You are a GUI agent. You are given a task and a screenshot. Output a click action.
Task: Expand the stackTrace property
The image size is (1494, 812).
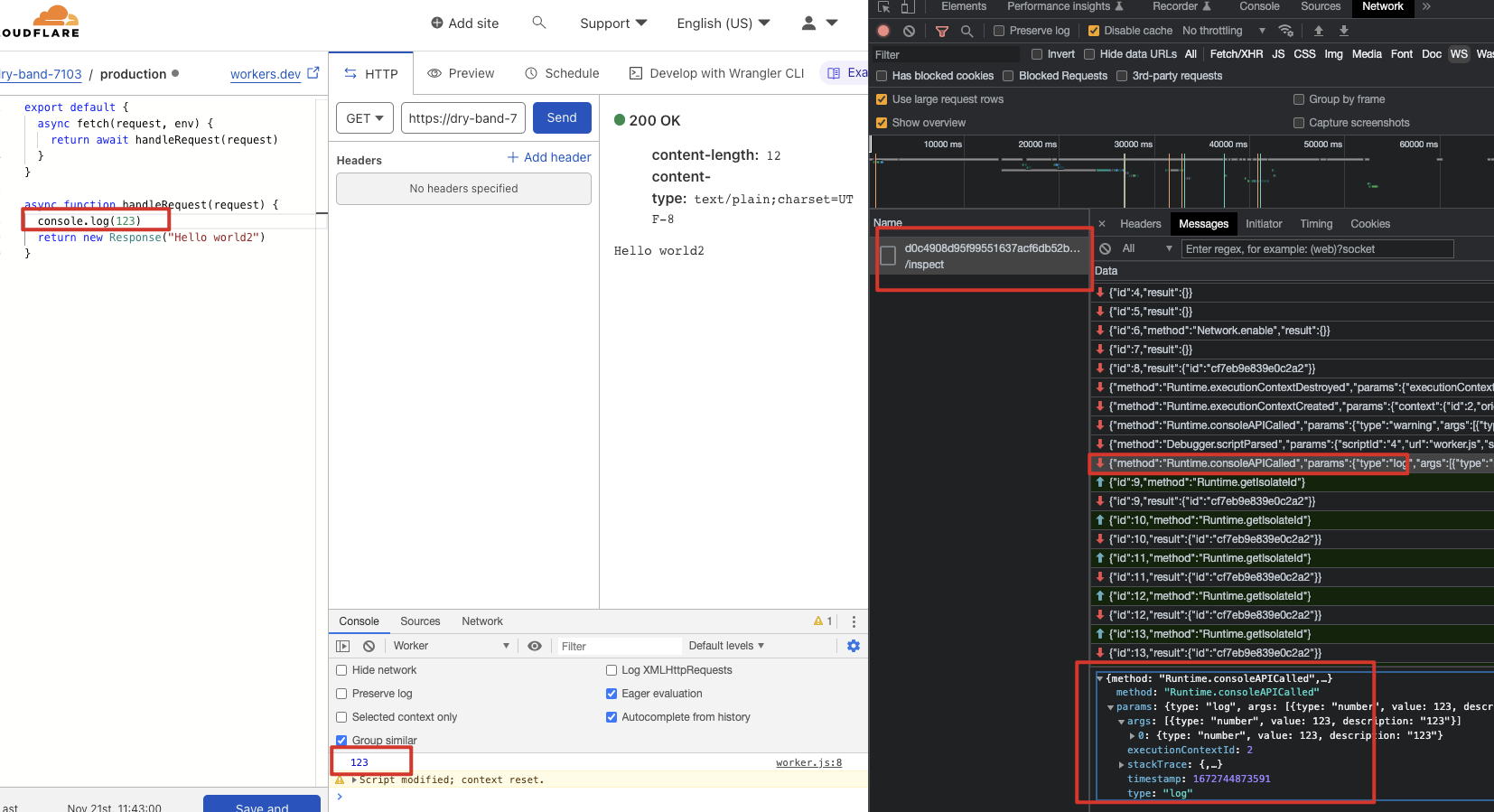coord(1122,765)
